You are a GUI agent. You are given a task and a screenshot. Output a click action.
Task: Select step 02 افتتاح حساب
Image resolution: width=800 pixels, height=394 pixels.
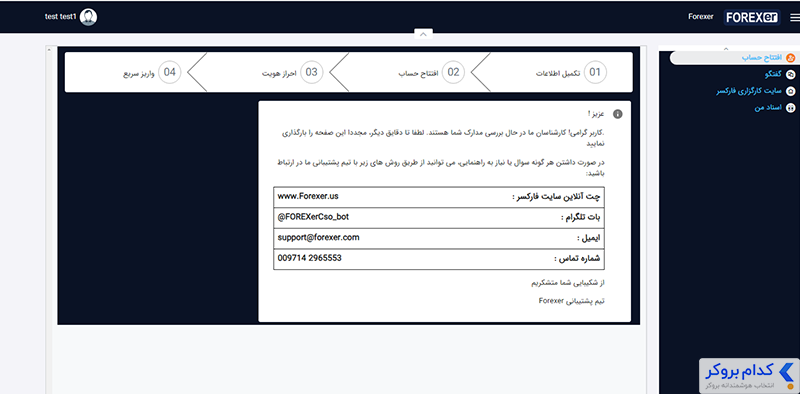coord(432,72)
